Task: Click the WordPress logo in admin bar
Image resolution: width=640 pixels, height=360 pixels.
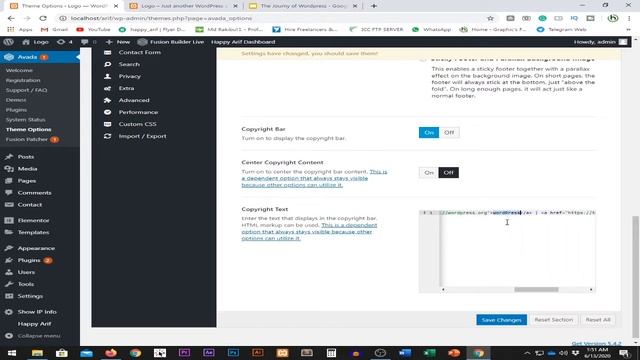Action: [x=9, y=42]
